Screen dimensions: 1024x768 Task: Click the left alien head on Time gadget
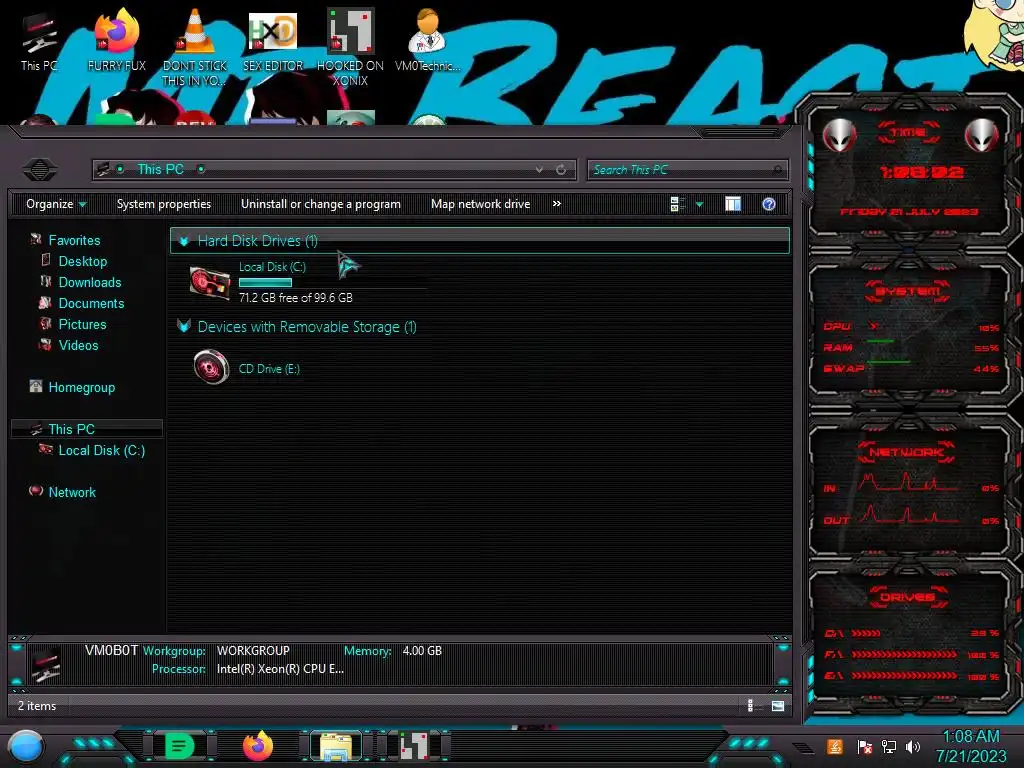click(x=838, y=135)
